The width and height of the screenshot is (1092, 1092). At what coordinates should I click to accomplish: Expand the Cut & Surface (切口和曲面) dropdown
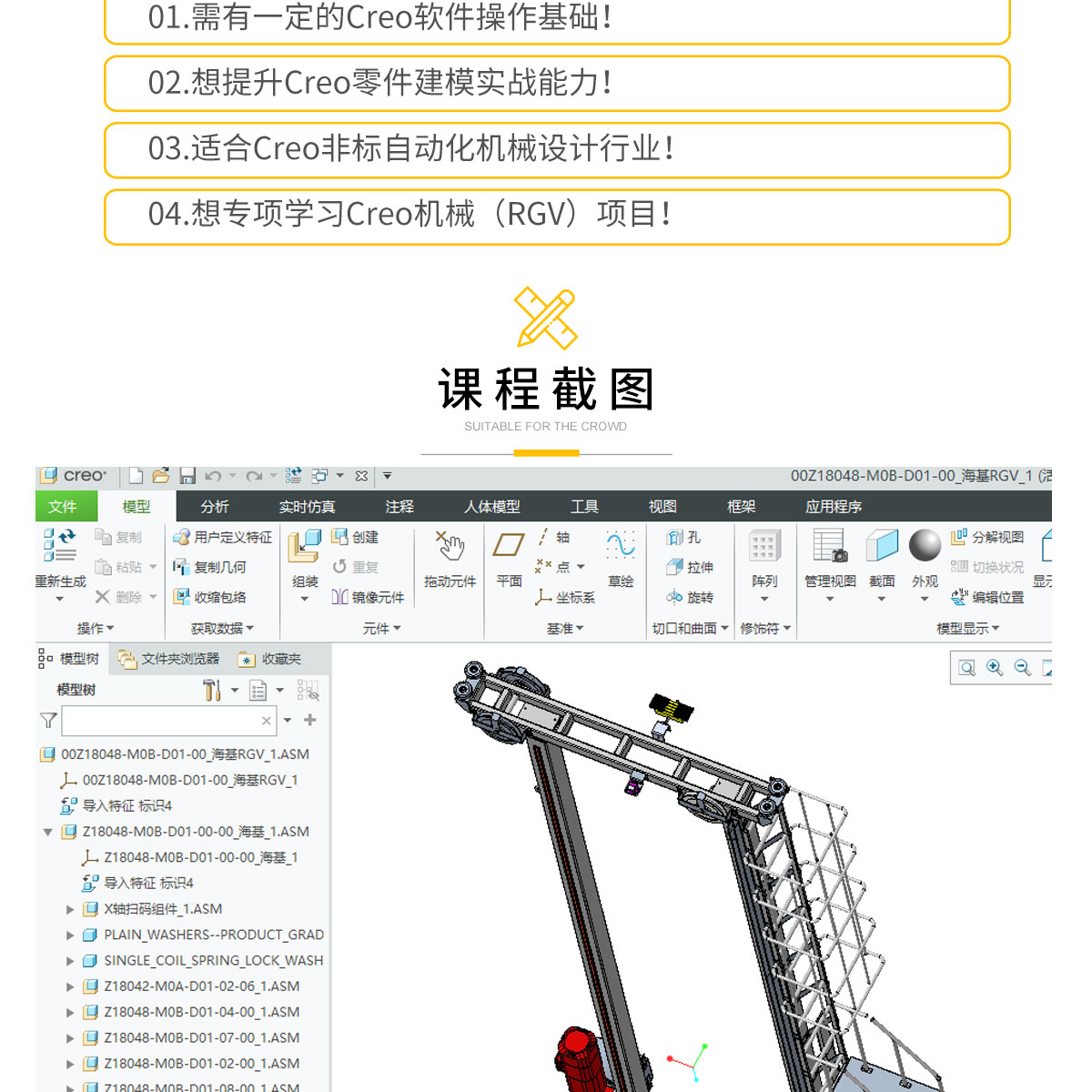point(691,628)
